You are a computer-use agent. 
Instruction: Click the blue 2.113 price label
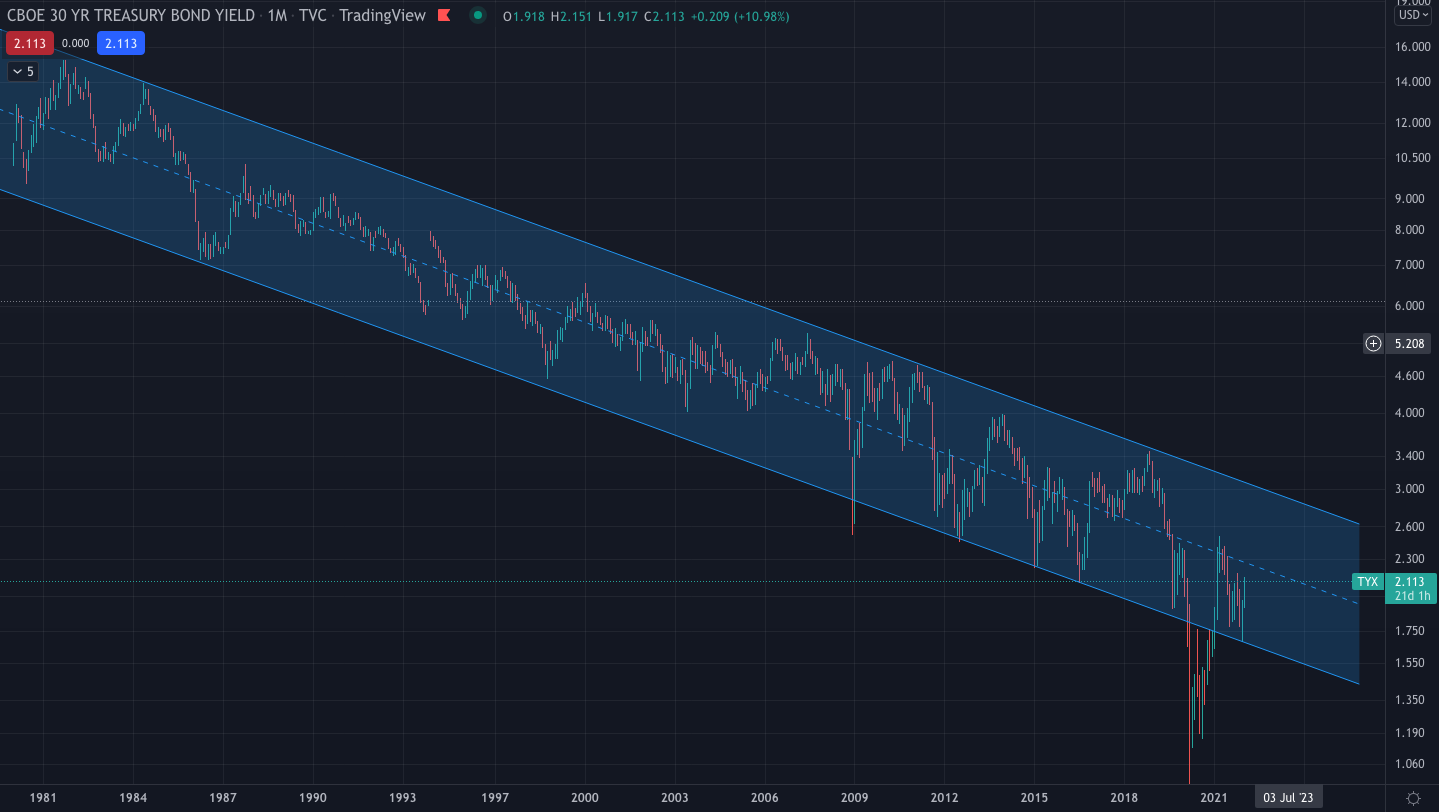click(x=120, y=43)
